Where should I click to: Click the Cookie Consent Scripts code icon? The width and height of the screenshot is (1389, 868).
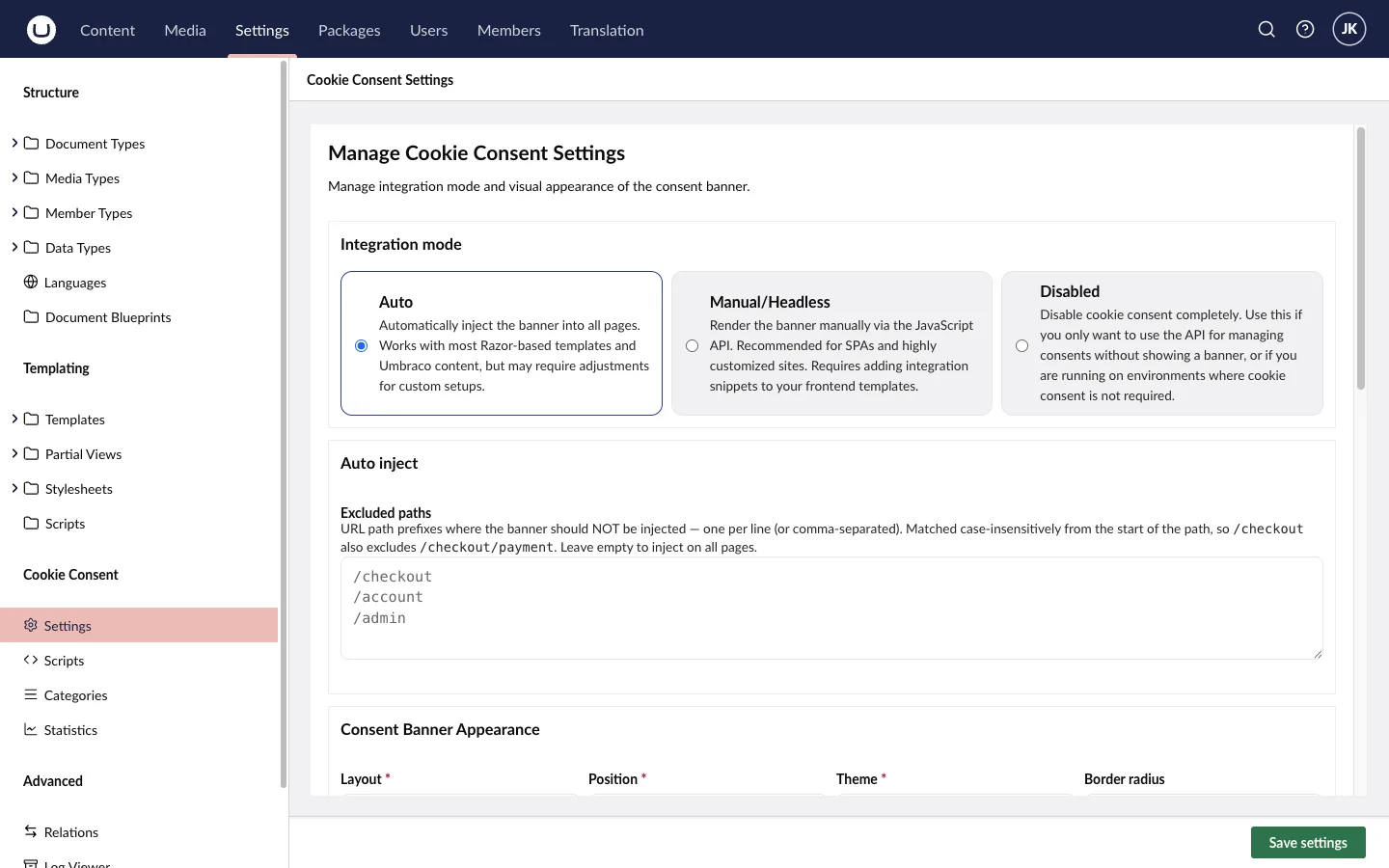31,661
